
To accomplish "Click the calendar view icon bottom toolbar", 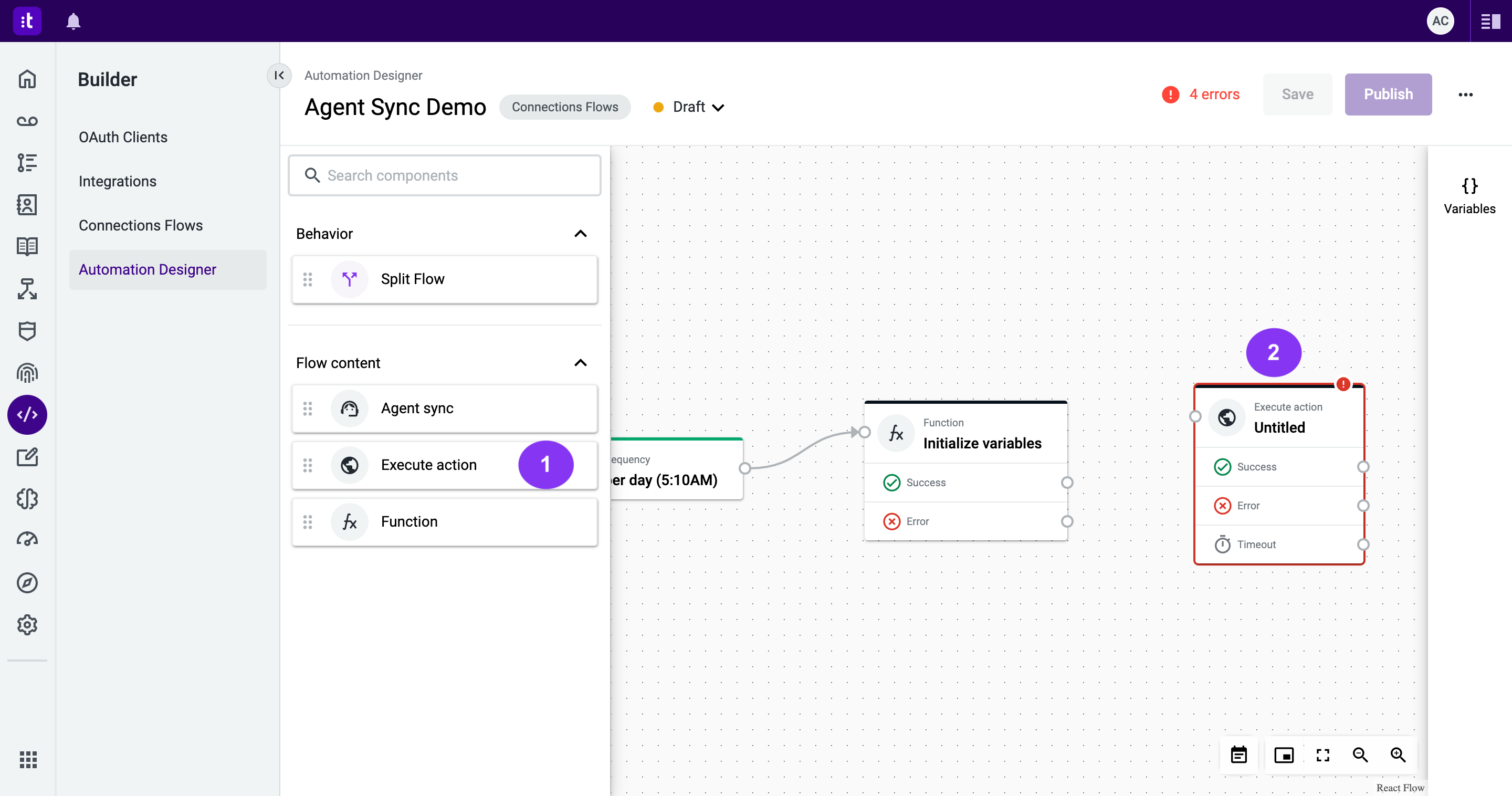I will [x=1240, y=756].
